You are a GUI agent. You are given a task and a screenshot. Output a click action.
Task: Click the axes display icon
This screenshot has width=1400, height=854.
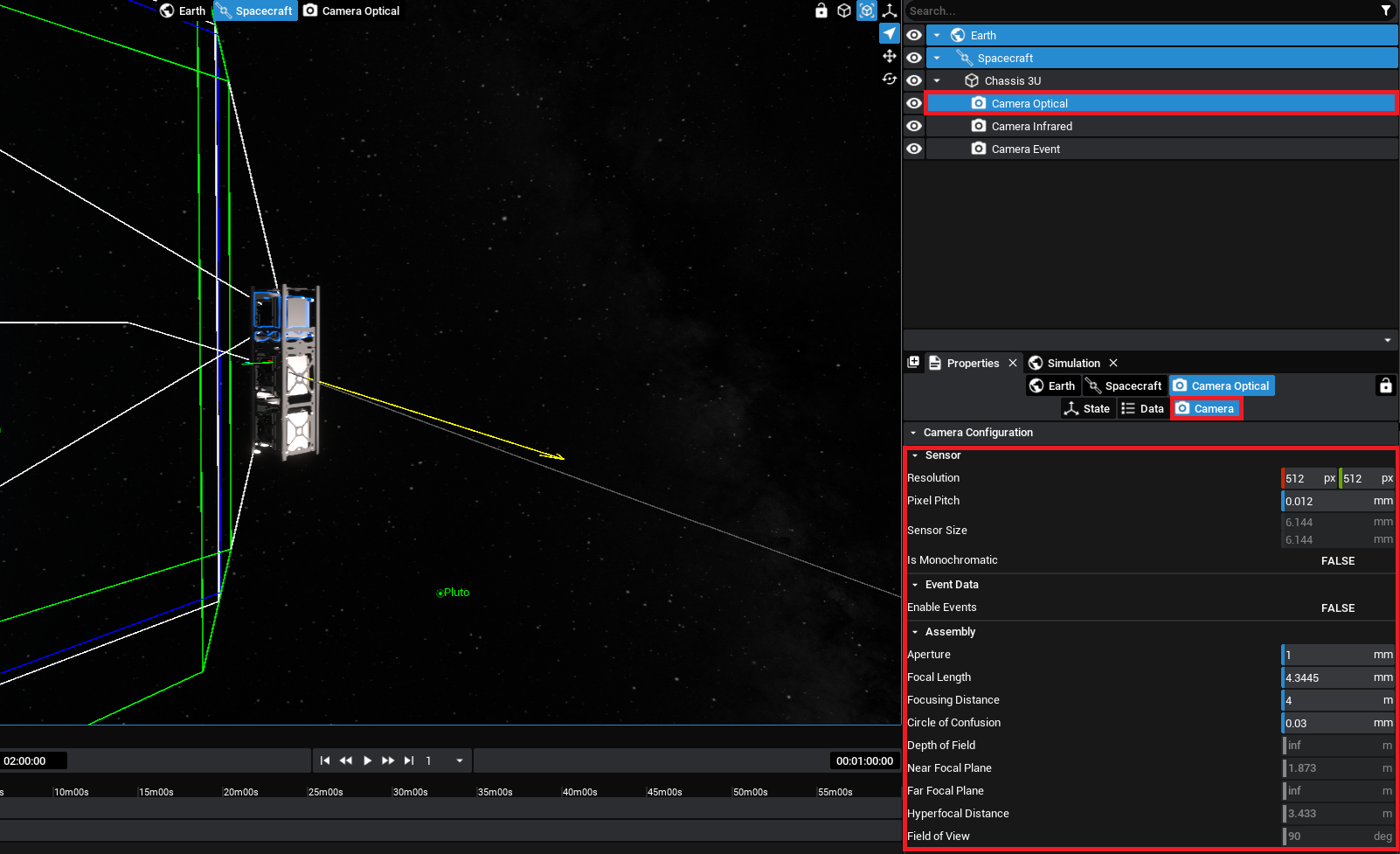tap(889, 10)
